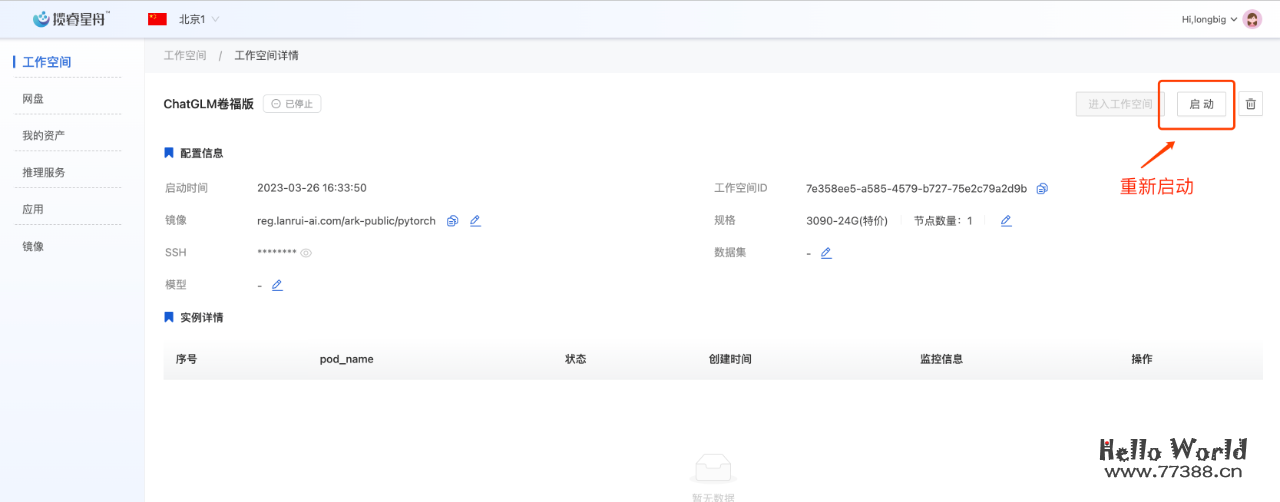Image resolution: width=1280 pixels, height=502 pixels.
Task: Open 推理服务 in the sidebar
Action: click(44, 172)
